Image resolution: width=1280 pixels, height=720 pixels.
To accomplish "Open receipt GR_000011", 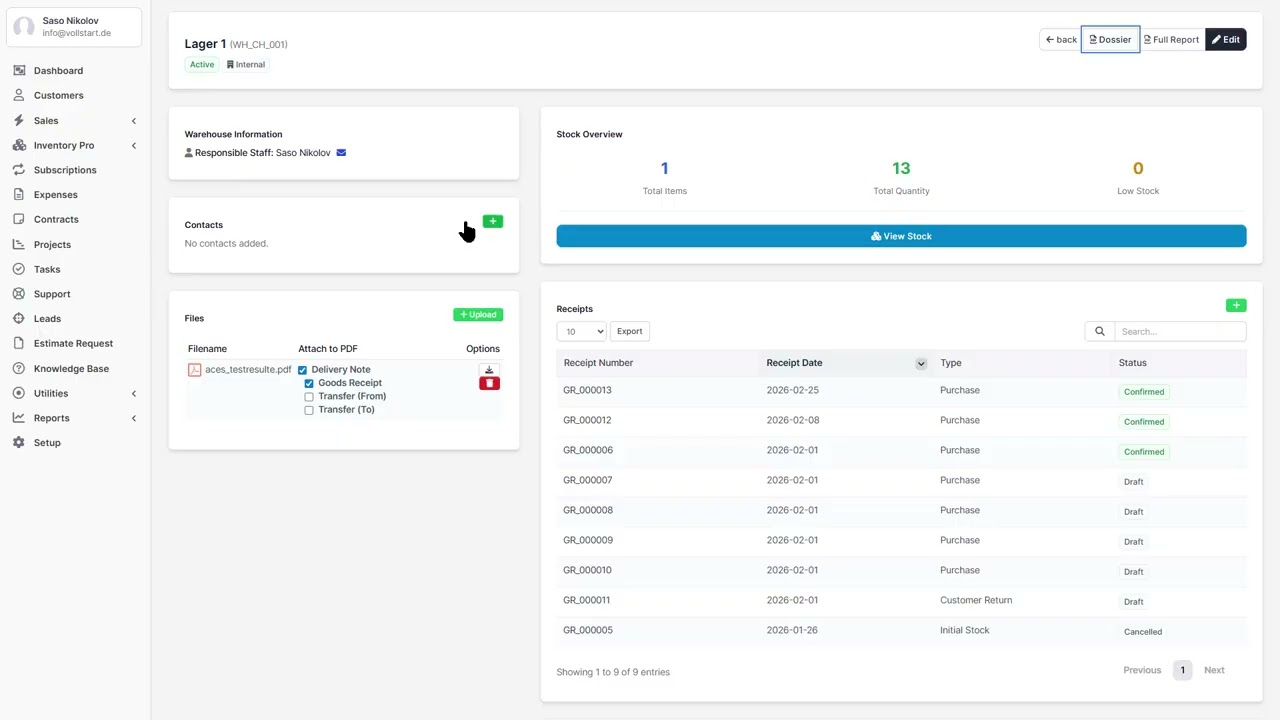I will tap(586, 600).
